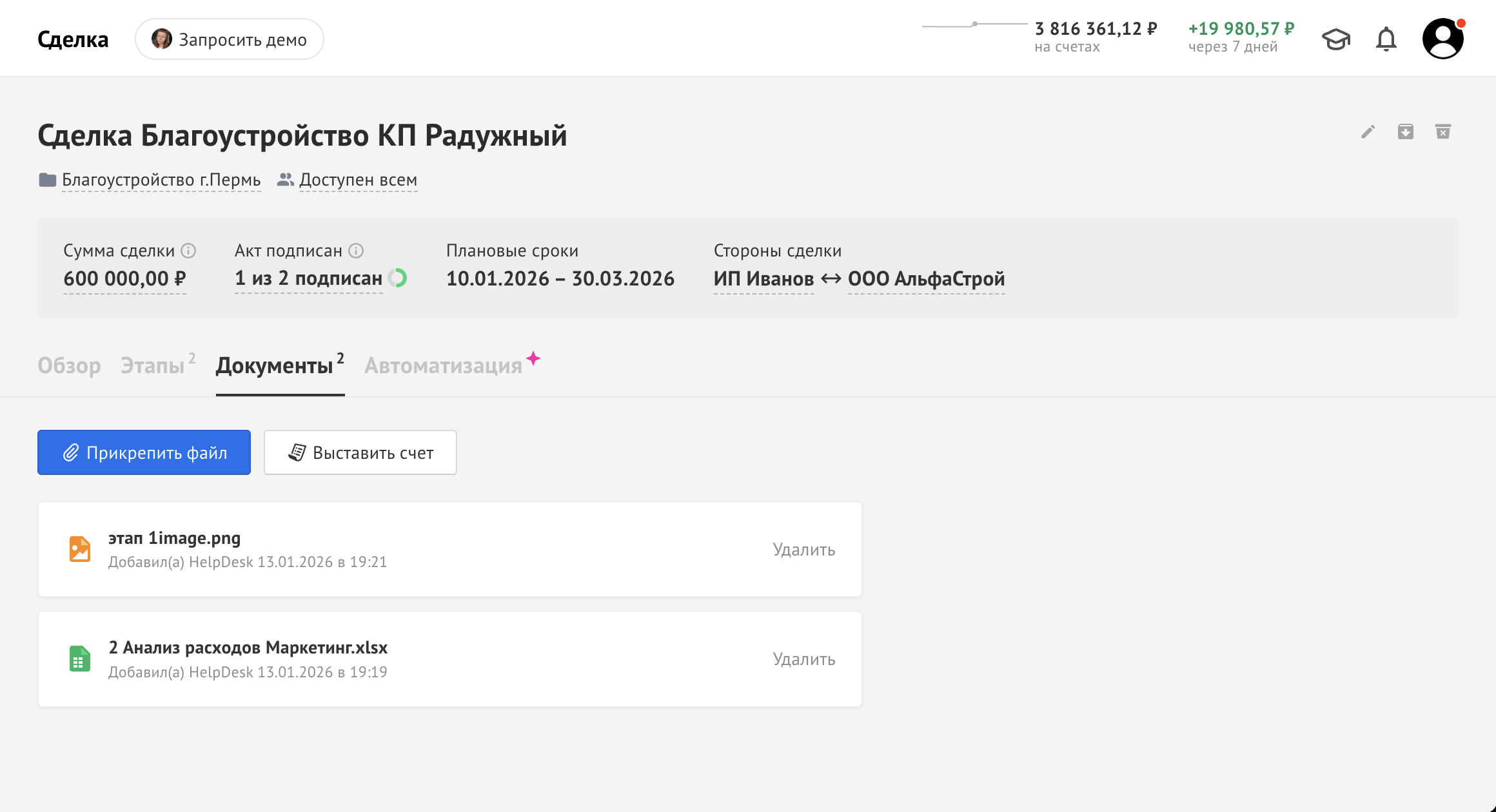Click the act signing progress ring
Screen dimensions: 1496x812
tap(398, 278)
